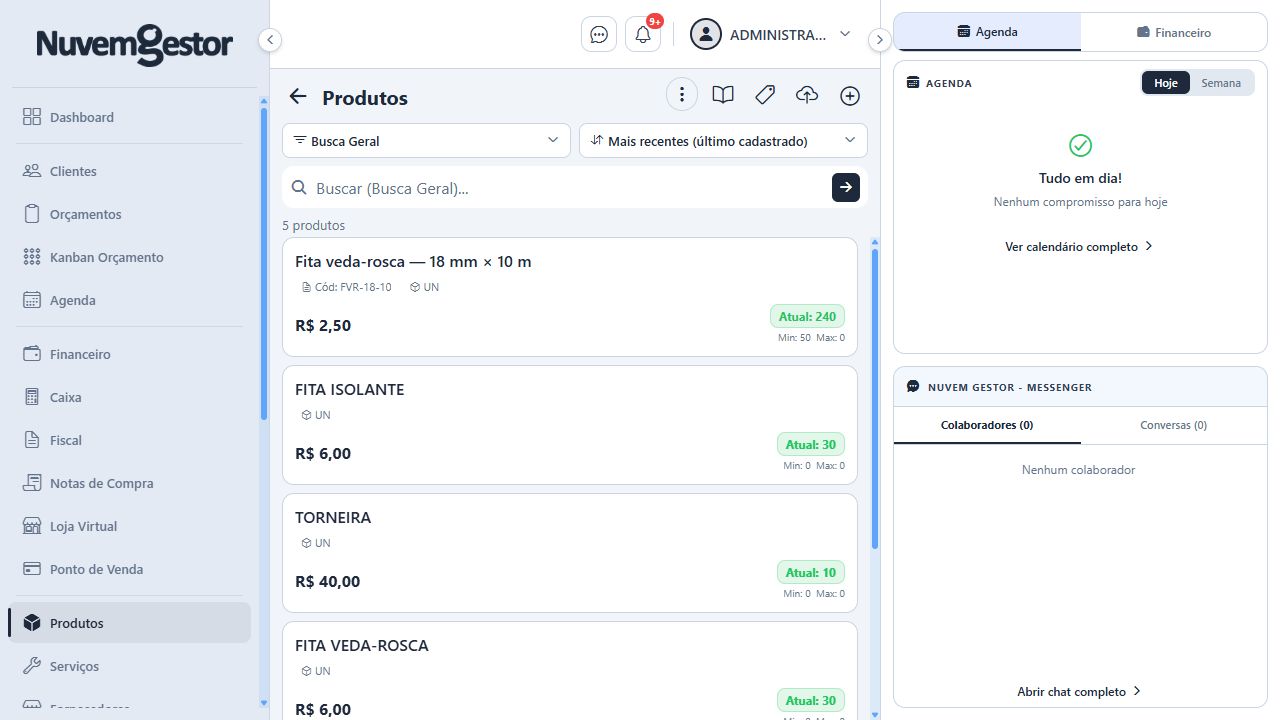Screen dimensions: 1280x720
Task: Expand the right panel arrow
Action: tap(879, 40)
